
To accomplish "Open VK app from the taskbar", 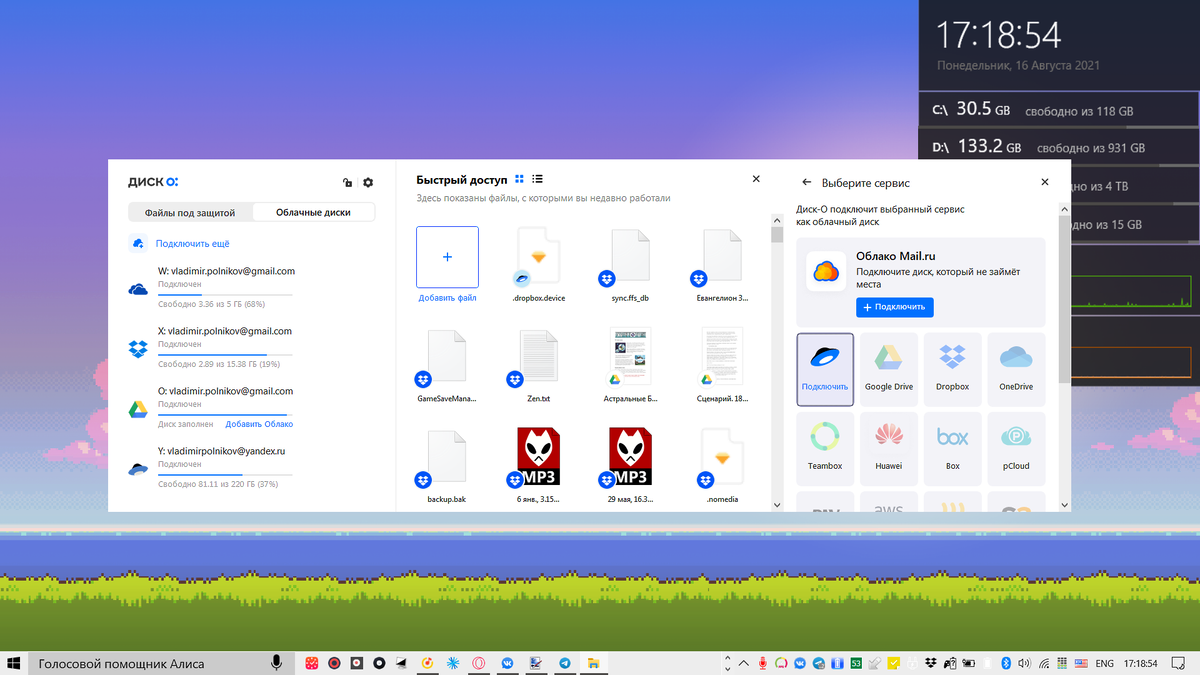I will [508, 663].
